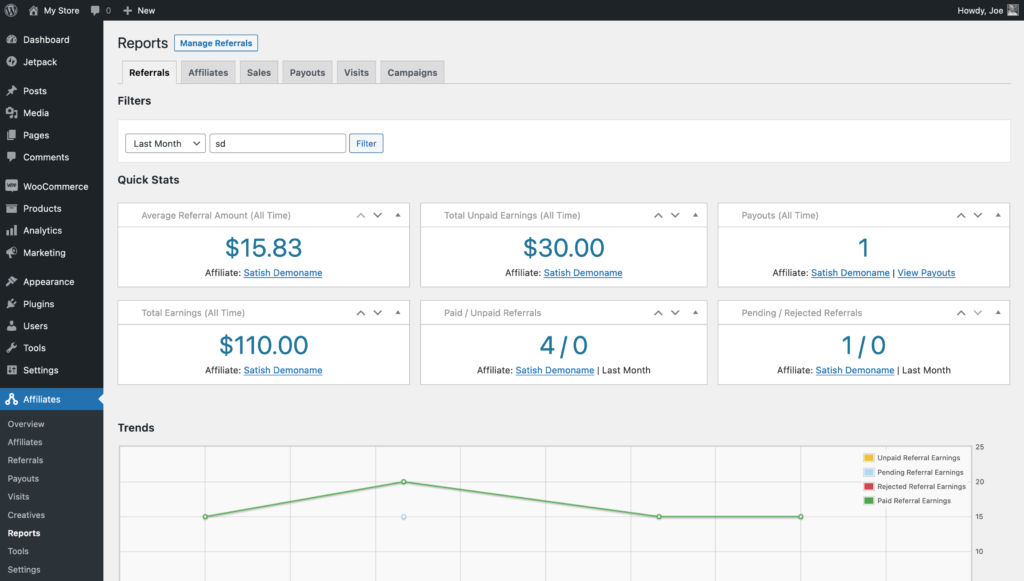
Task: Click the Jetpack icon in sidebar
Action: (x=11, y=62)
